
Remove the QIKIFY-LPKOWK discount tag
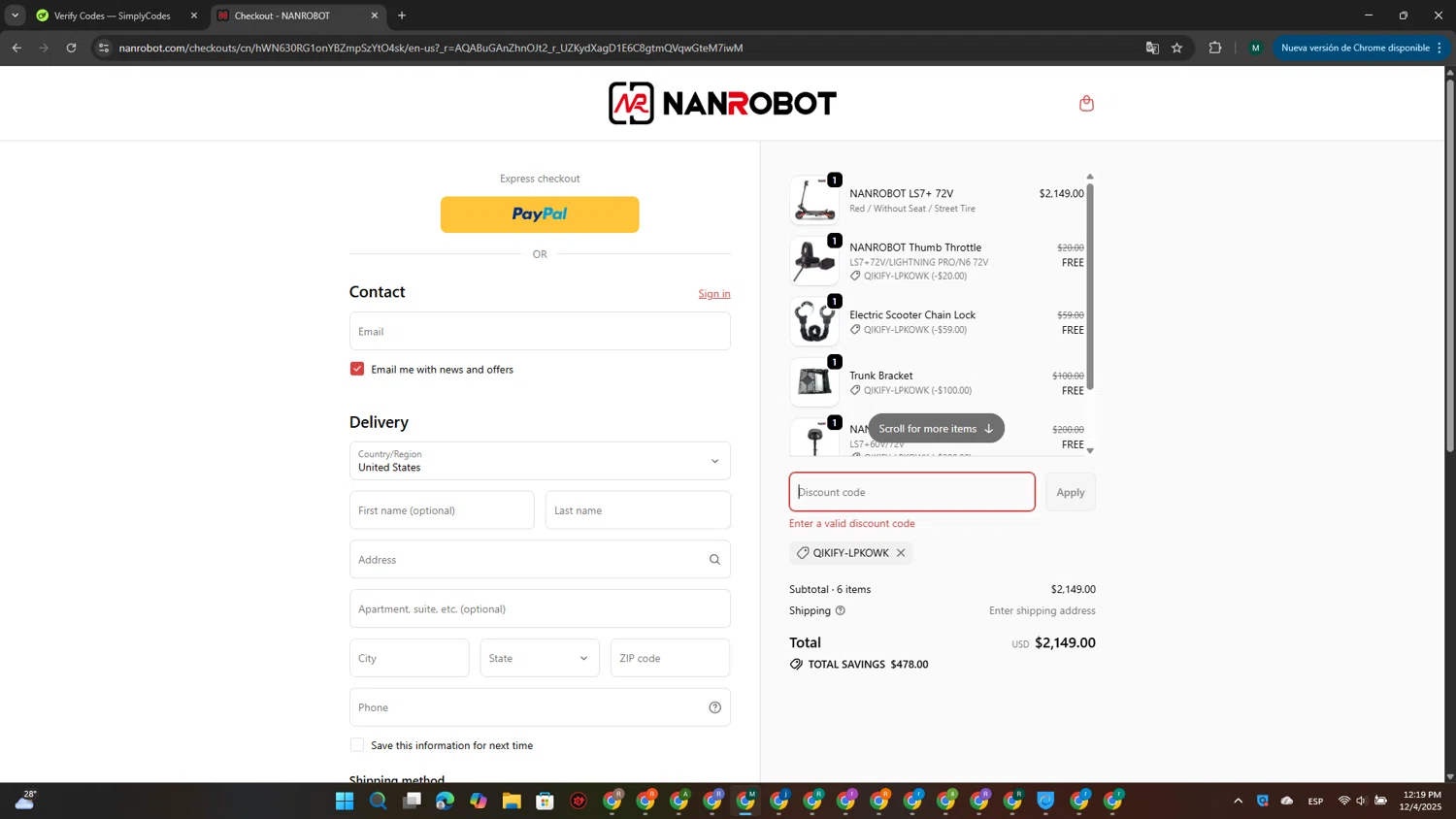(901, 553)
